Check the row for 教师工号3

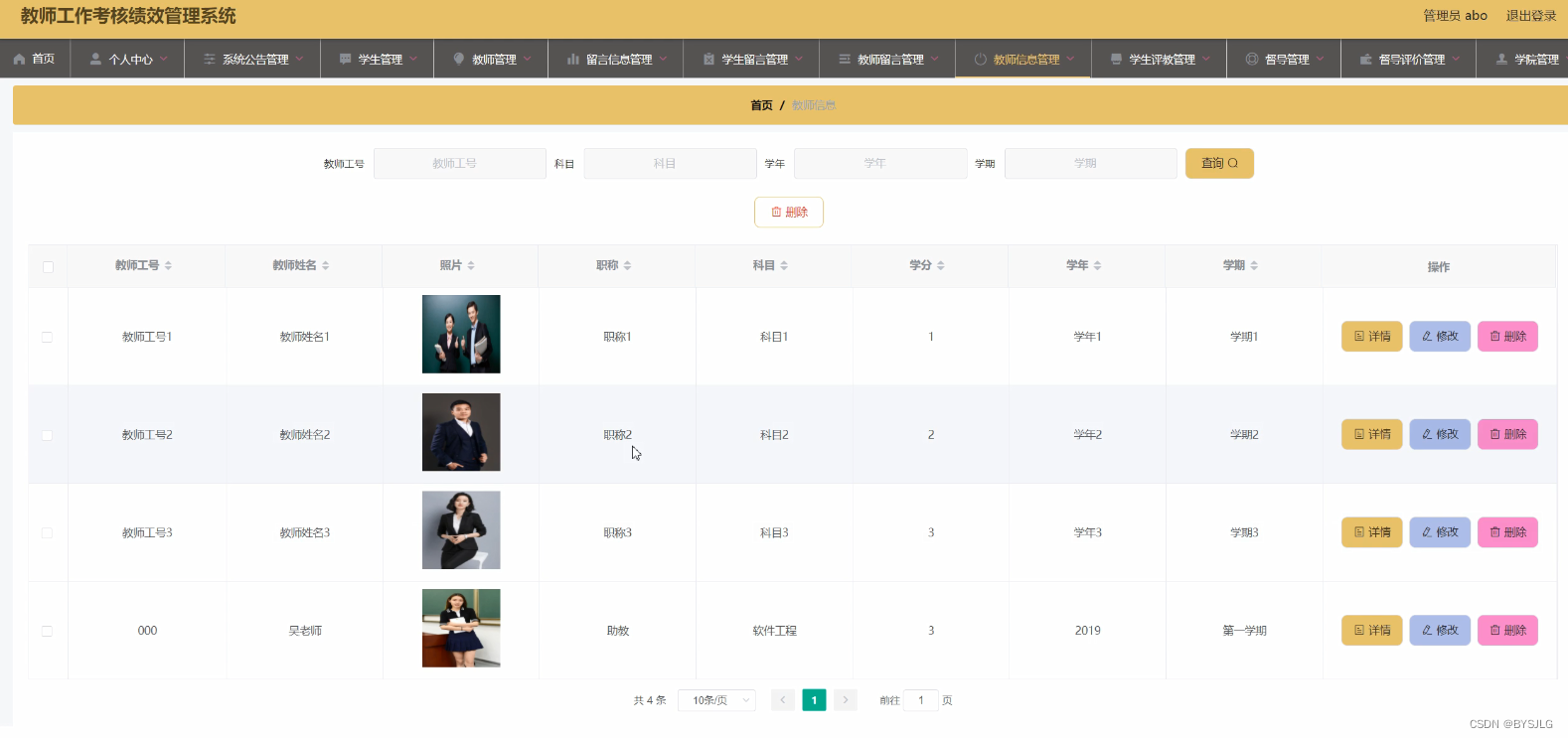pos(47,533)
